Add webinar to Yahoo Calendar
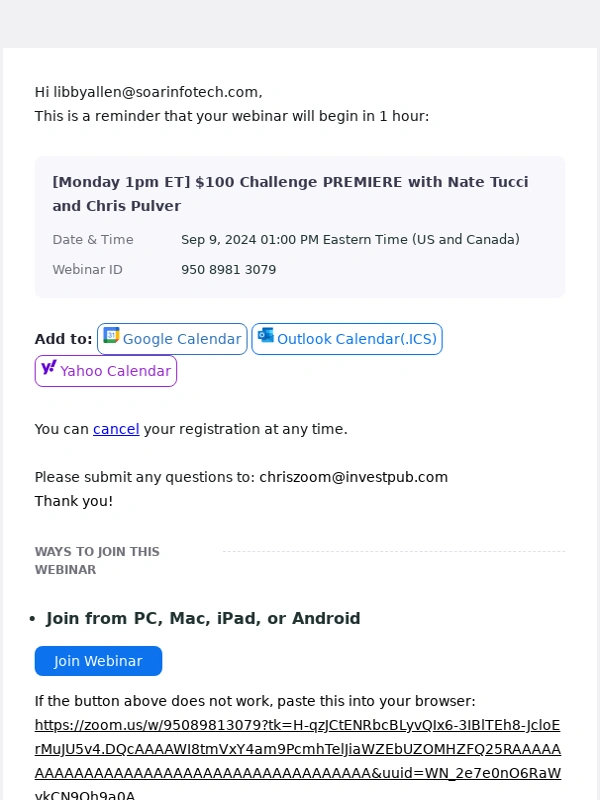The width and height of the screenshot is (600, 800). (106, 371)
